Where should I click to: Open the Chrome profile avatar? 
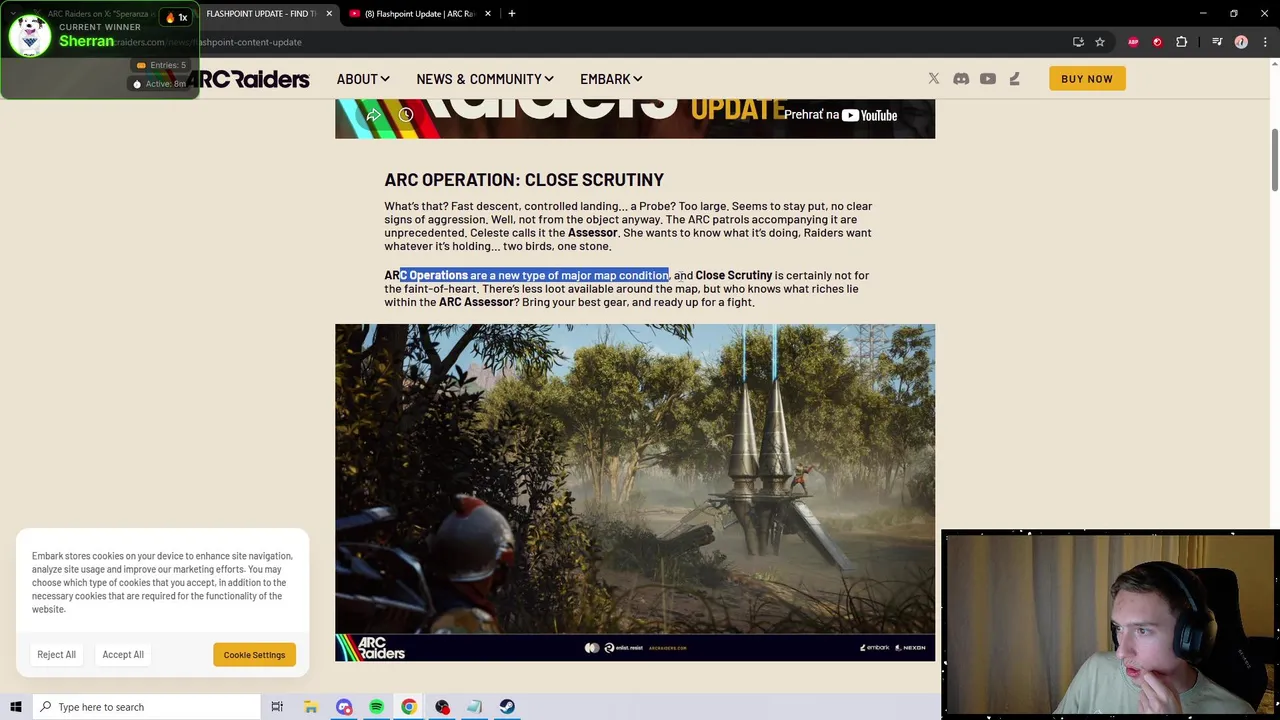tap(1241, 42)
